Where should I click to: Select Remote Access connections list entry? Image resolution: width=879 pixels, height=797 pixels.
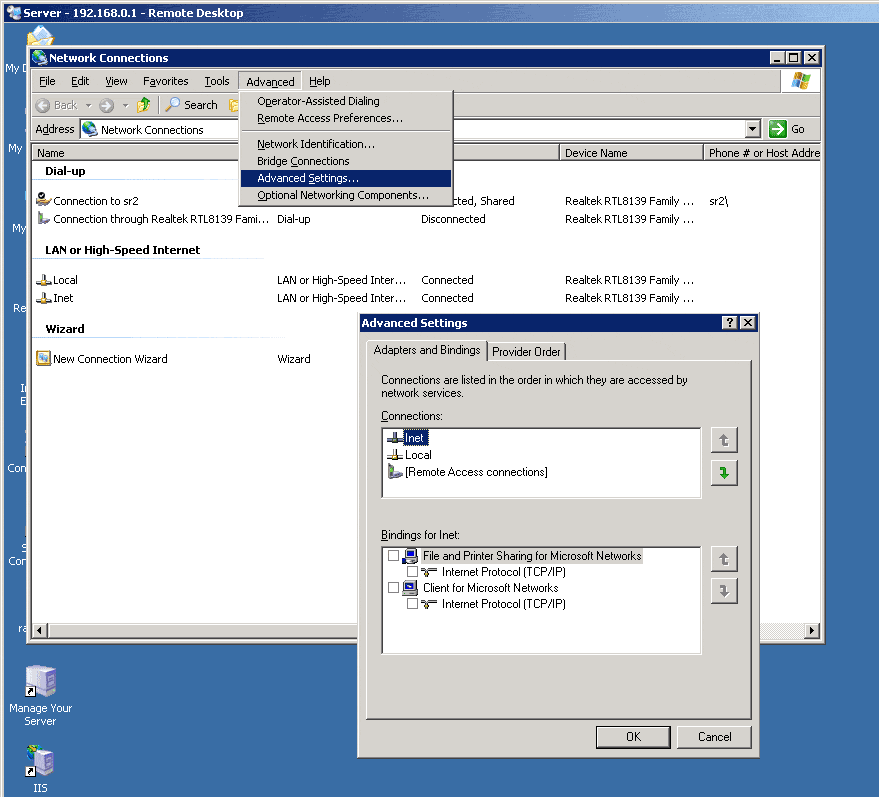[x=476, y=472]
